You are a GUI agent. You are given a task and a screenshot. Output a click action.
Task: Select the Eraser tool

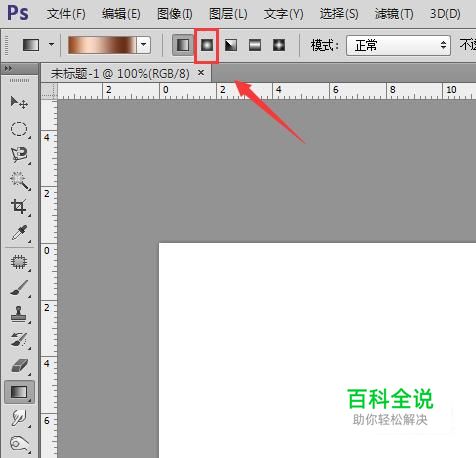(19, 366)
